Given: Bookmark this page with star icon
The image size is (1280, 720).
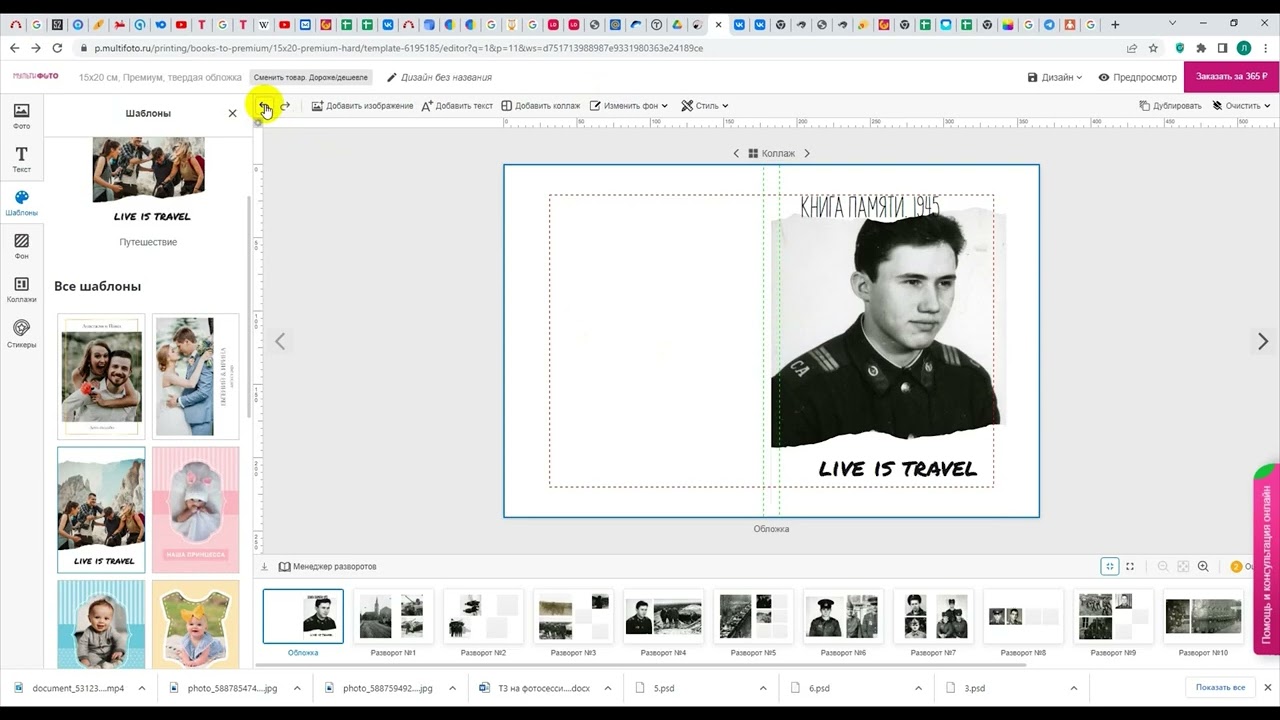Looking at the screenshot, I should tap(1153, 48).
